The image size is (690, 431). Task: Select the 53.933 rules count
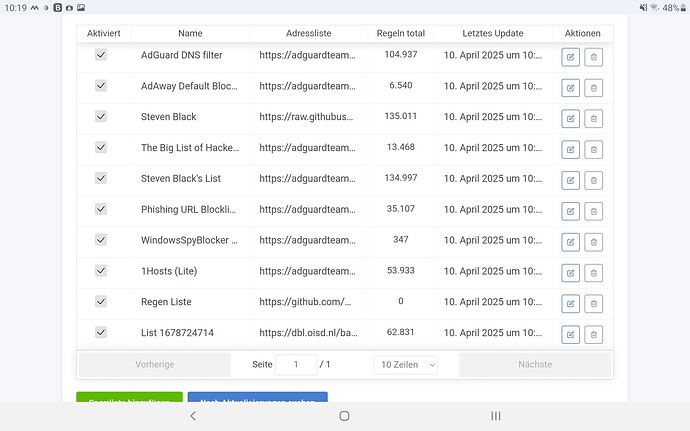click(400, 270)
